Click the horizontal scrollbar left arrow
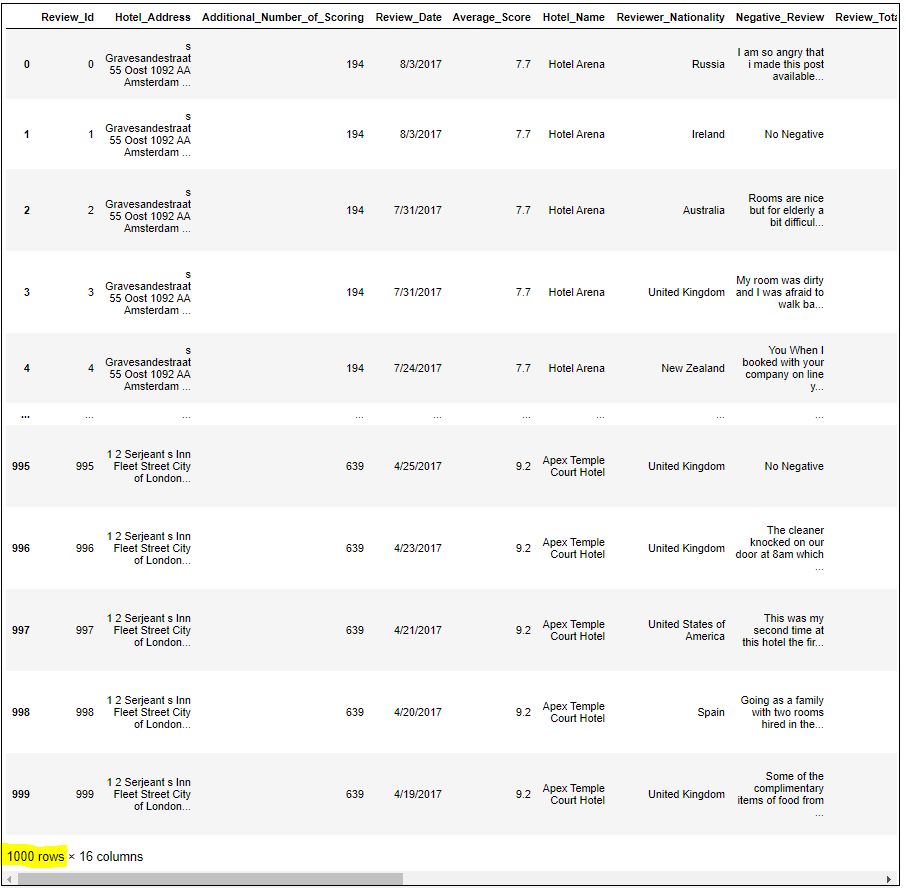 click(9, 879)
